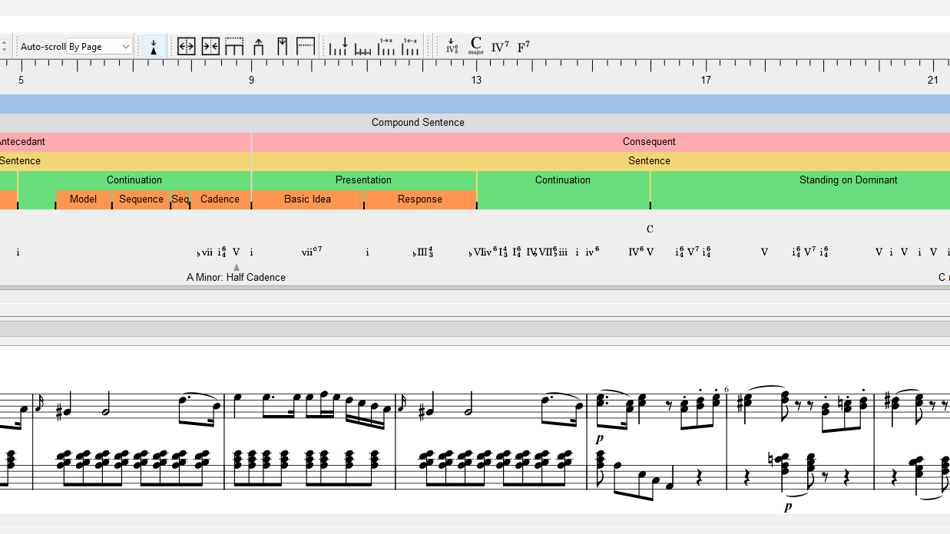
Task: Click the IV7 Roman numeral button
Action: 500,47
